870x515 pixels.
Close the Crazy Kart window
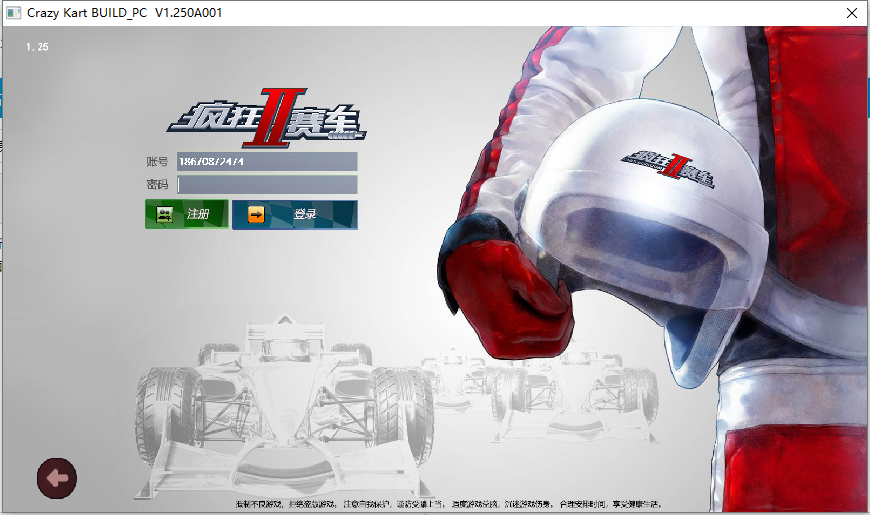[852, 13]
